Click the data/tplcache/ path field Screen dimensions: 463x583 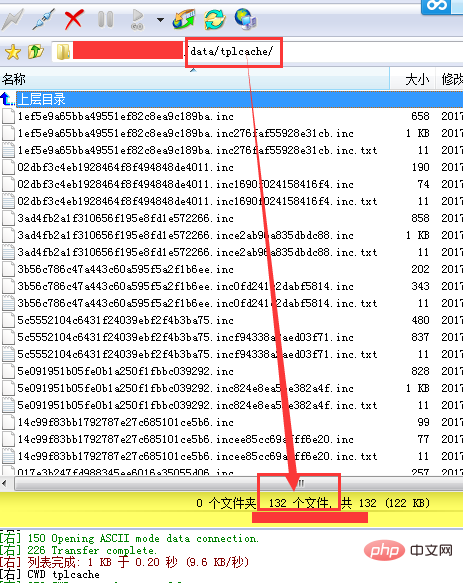[x=257, y=51]
